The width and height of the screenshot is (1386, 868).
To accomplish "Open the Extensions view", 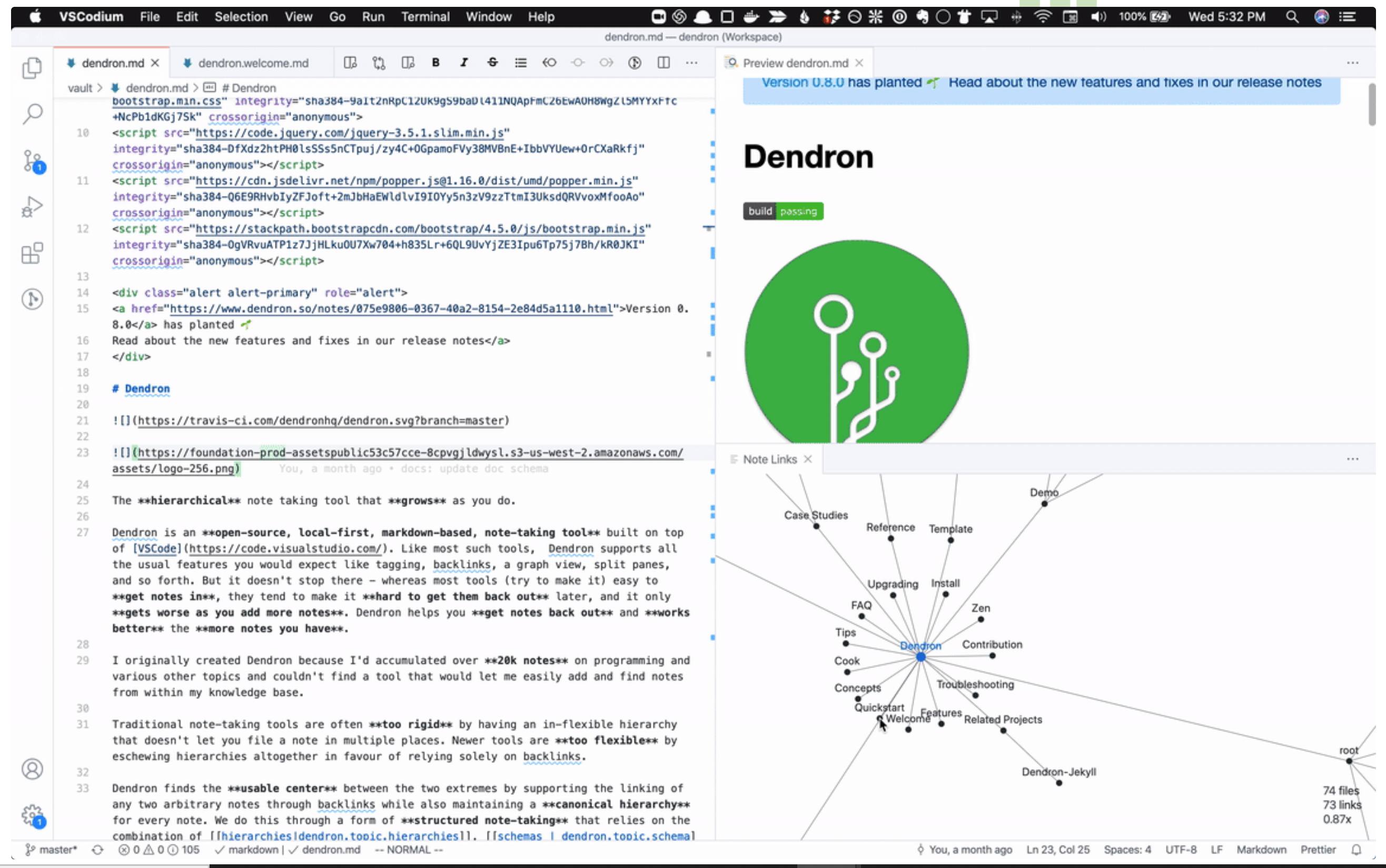I will click(x=32, y=253).
